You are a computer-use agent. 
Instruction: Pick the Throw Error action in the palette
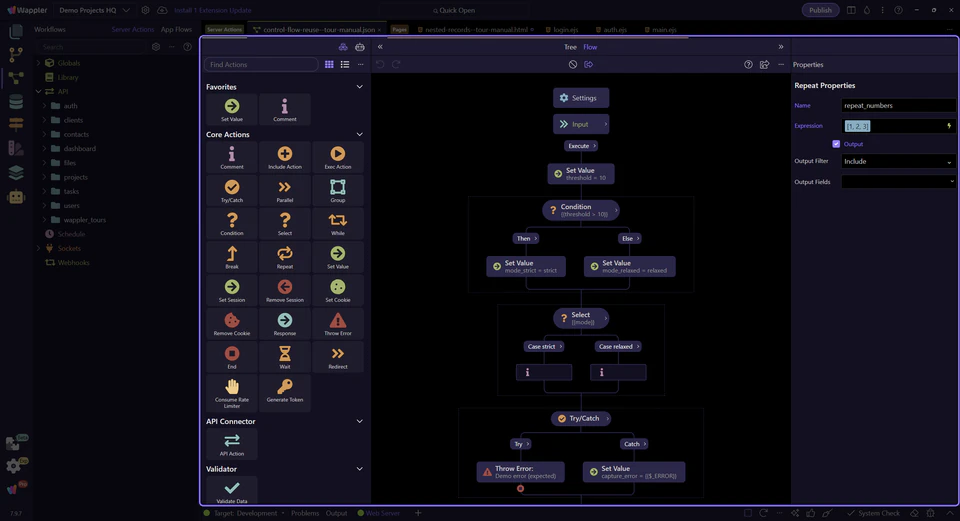338,324
